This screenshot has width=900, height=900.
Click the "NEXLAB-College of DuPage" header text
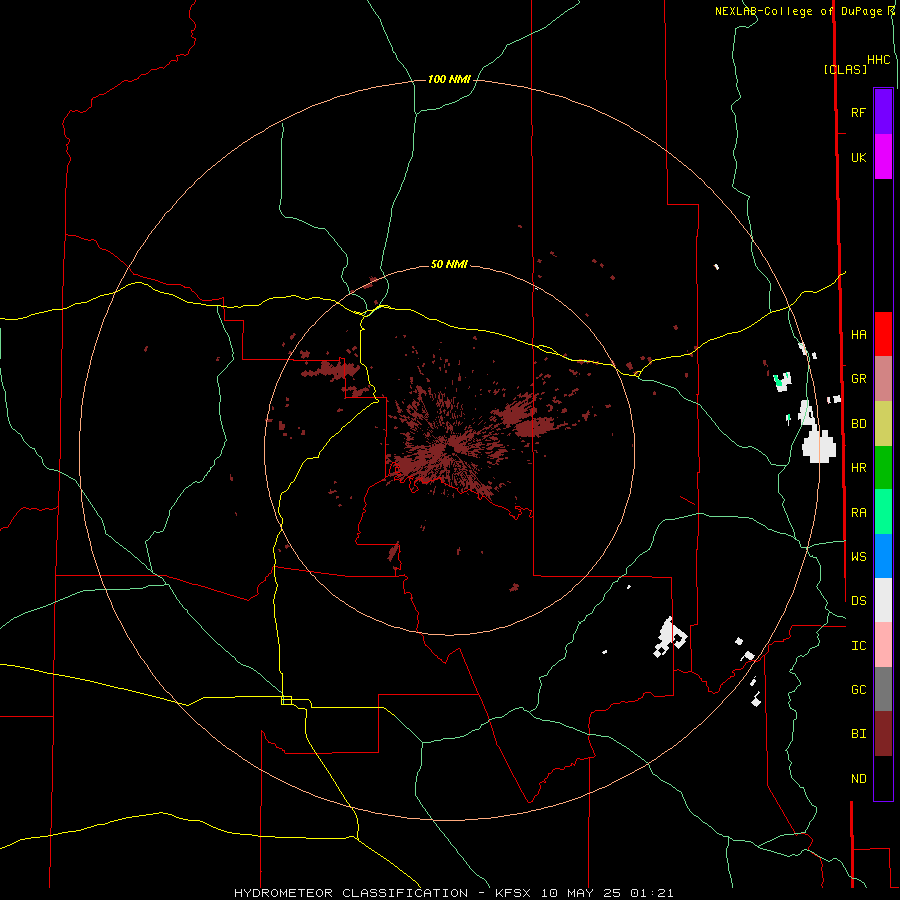pos(798,11)
